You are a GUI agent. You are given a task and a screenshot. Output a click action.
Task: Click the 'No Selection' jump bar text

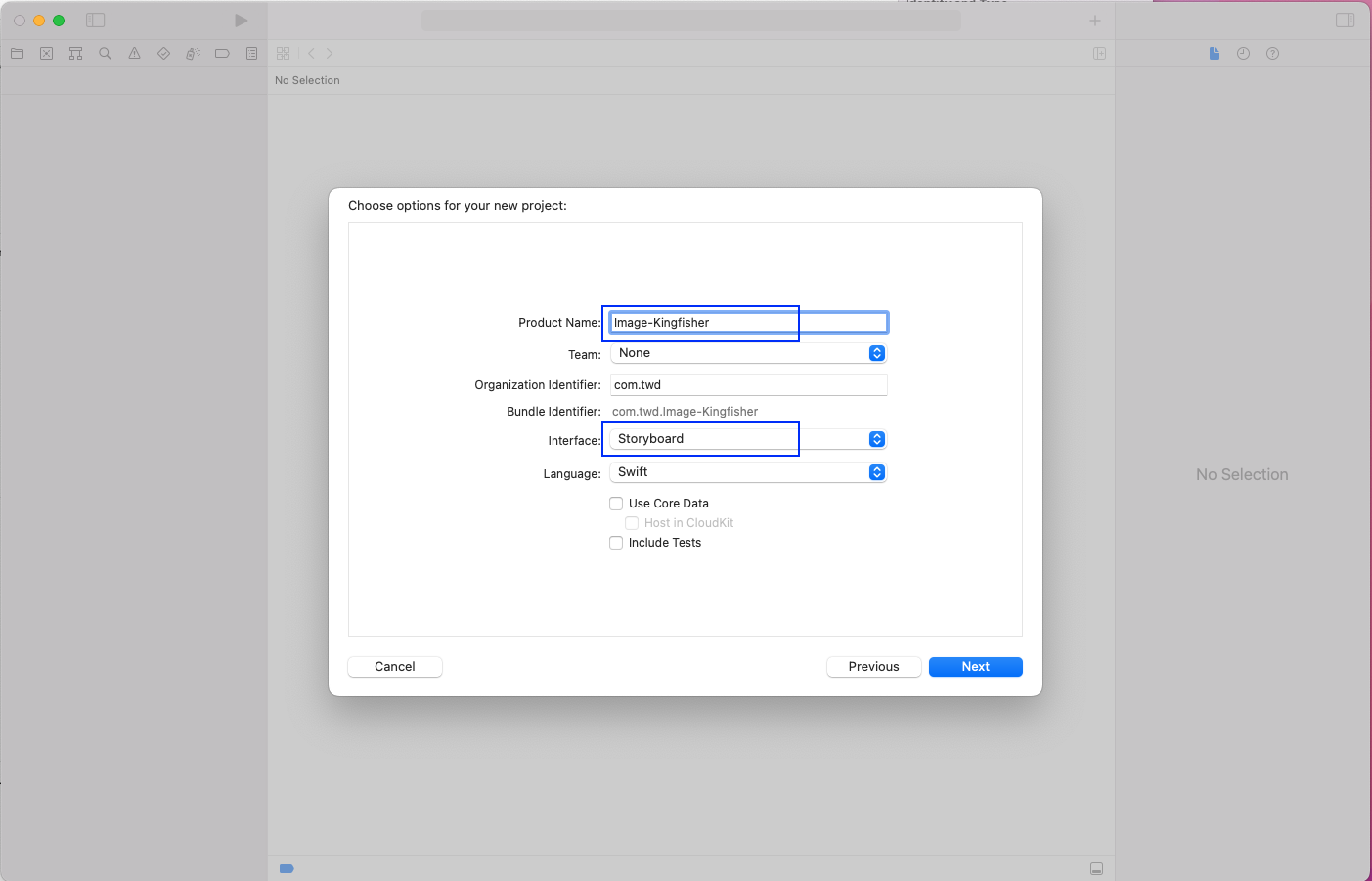307,81
